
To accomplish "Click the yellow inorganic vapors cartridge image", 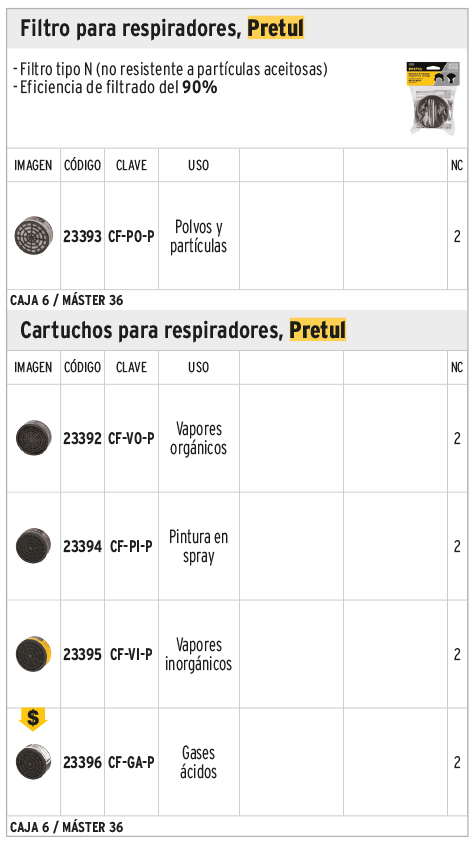I will (33, 654).
